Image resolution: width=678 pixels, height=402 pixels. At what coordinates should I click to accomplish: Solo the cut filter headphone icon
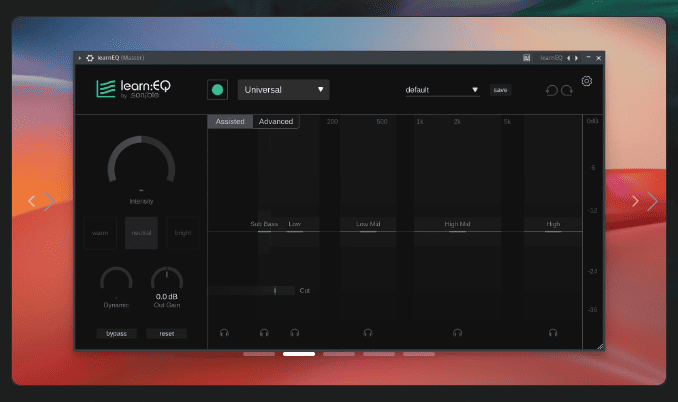point(224,333)
